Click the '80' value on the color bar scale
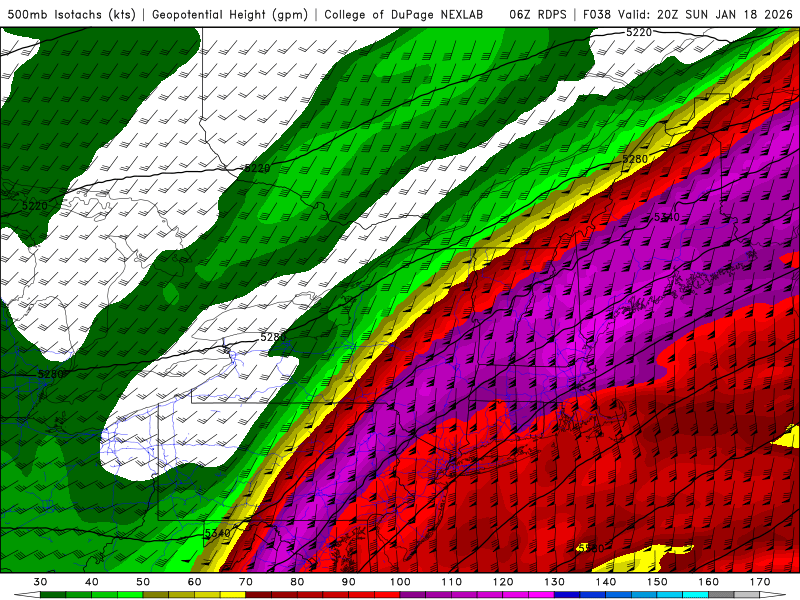Image resolution: width=800 pixels, height=600 pixels. click(x=297, y=582)
